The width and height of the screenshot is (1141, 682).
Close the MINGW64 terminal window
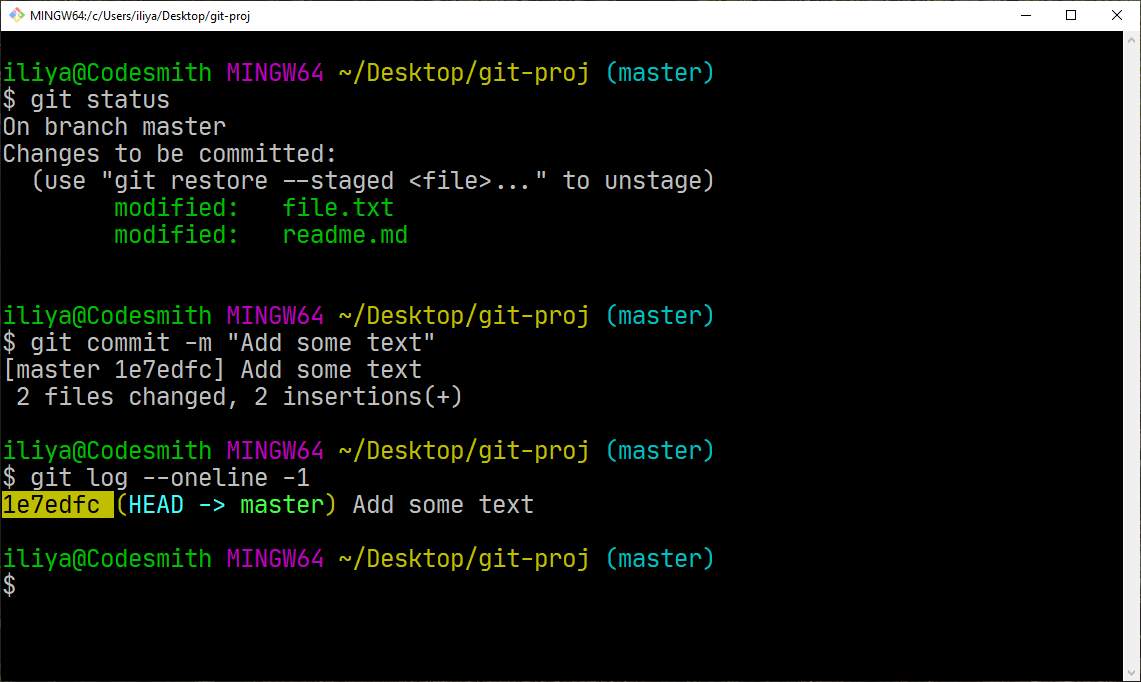1117,15
